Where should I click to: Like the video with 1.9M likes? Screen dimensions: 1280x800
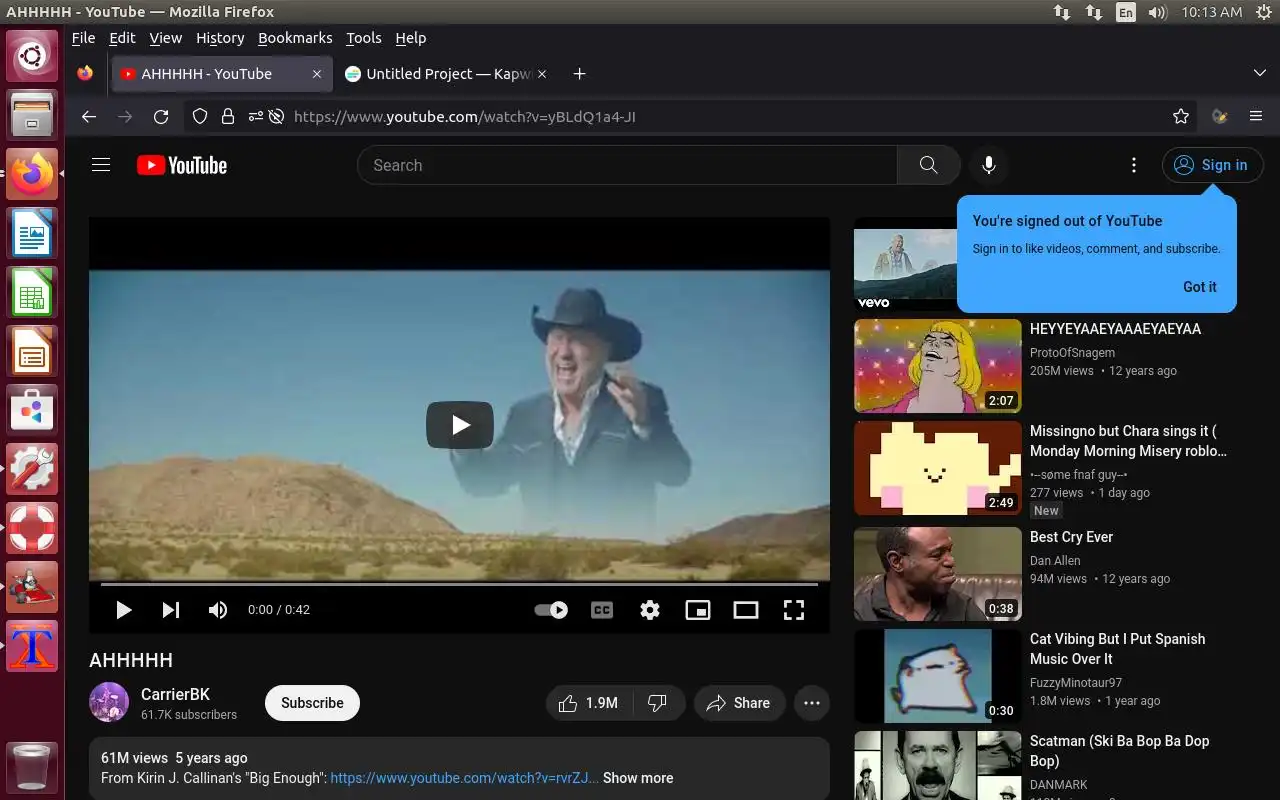pos(588,703)
